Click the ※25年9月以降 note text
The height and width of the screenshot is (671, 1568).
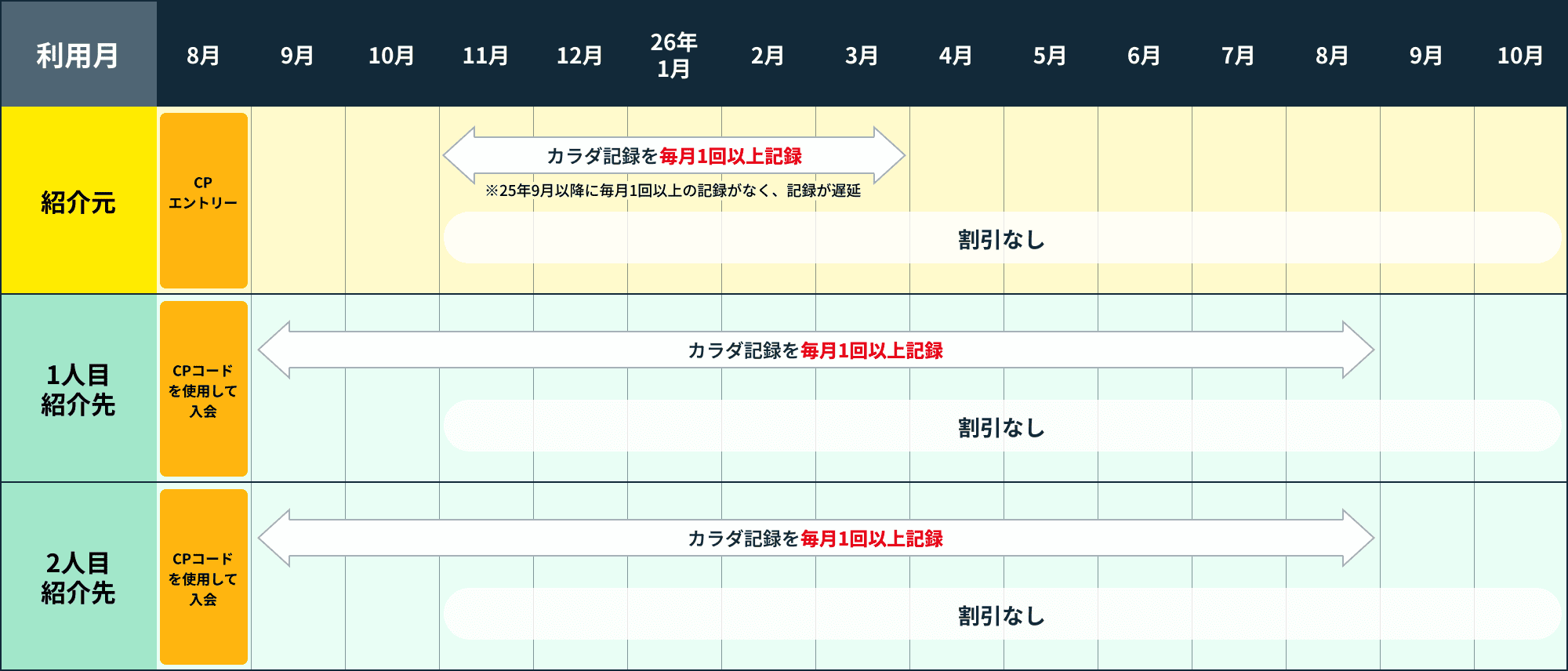[x=673, y=190]
